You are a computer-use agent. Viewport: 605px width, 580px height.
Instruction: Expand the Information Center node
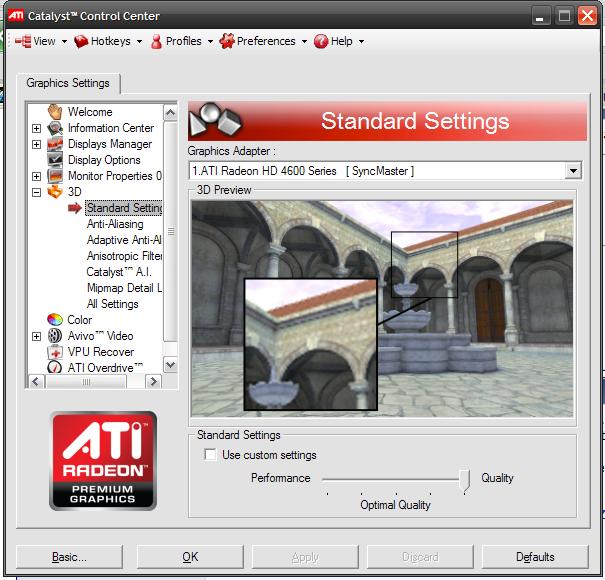[x=36, y=129]
